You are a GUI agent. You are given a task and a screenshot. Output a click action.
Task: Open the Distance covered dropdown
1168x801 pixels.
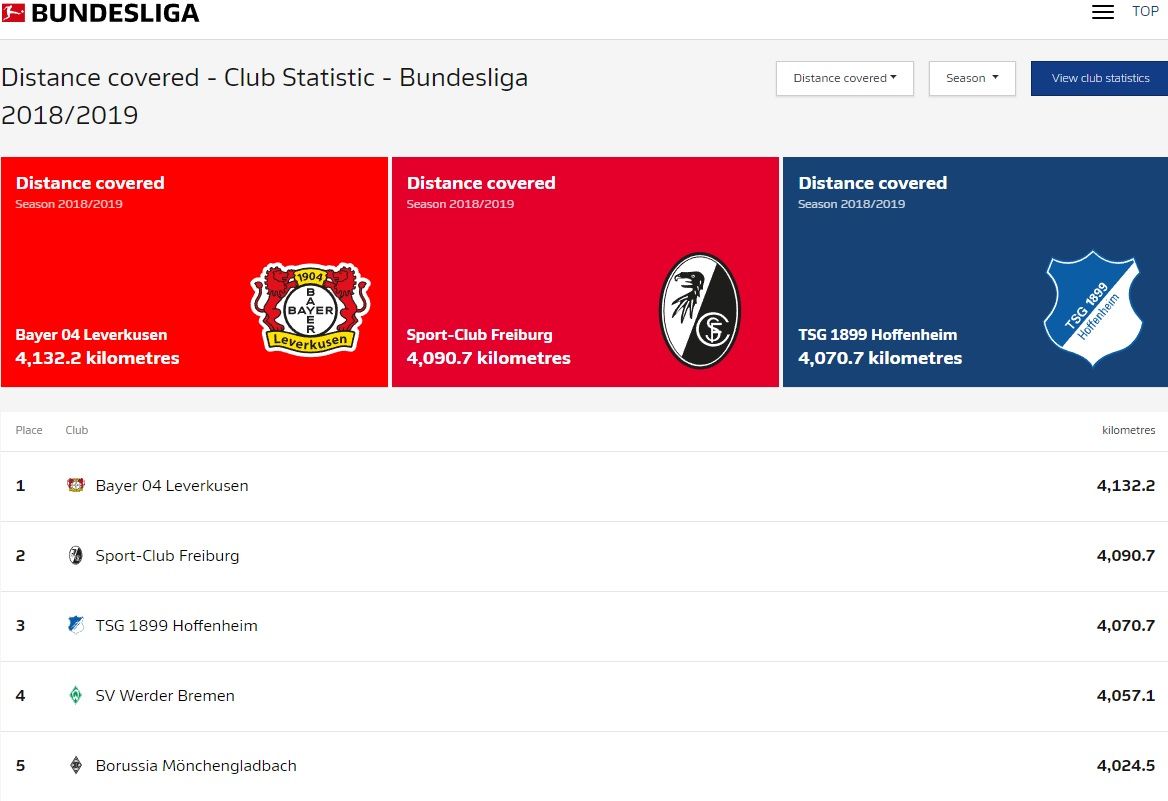[x=844, y=78]
